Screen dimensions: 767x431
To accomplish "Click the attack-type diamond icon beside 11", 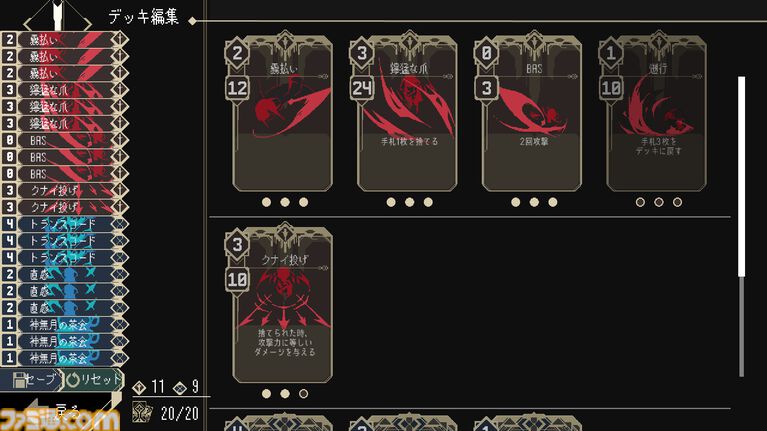I will (139, 387).
